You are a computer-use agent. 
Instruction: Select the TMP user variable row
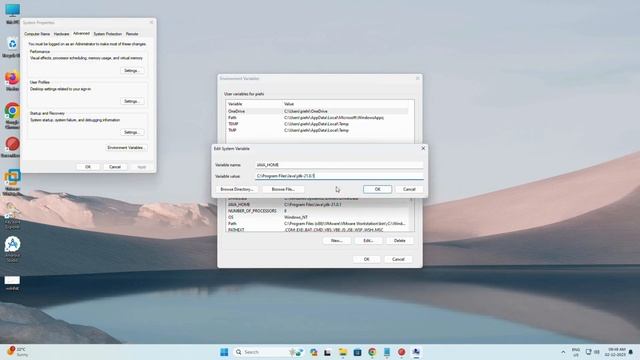(318, 130)
